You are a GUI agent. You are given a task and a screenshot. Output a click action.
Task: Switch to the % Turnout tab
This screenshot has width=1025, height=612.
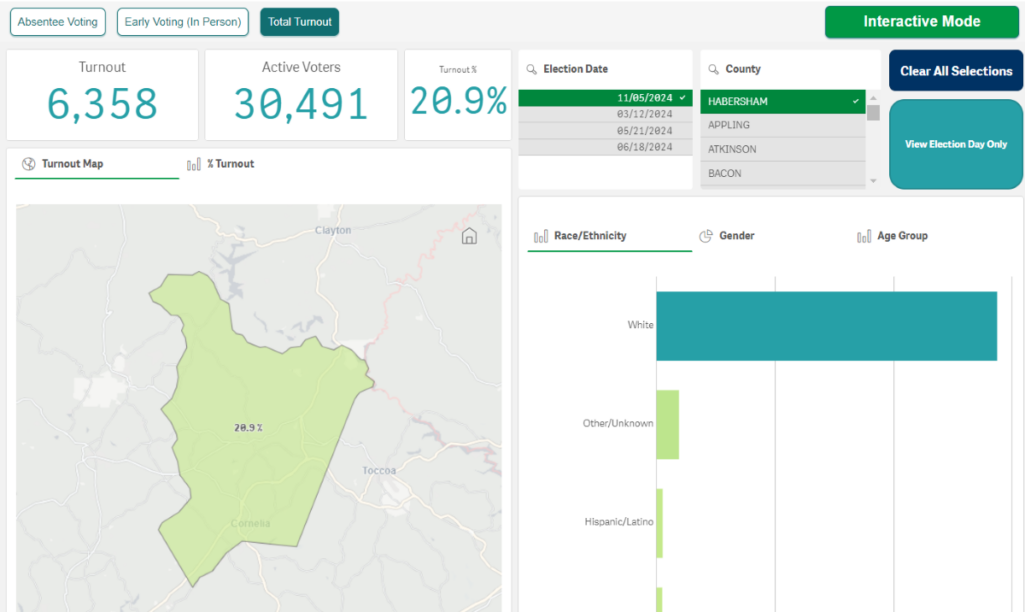(x=230, y=164)
